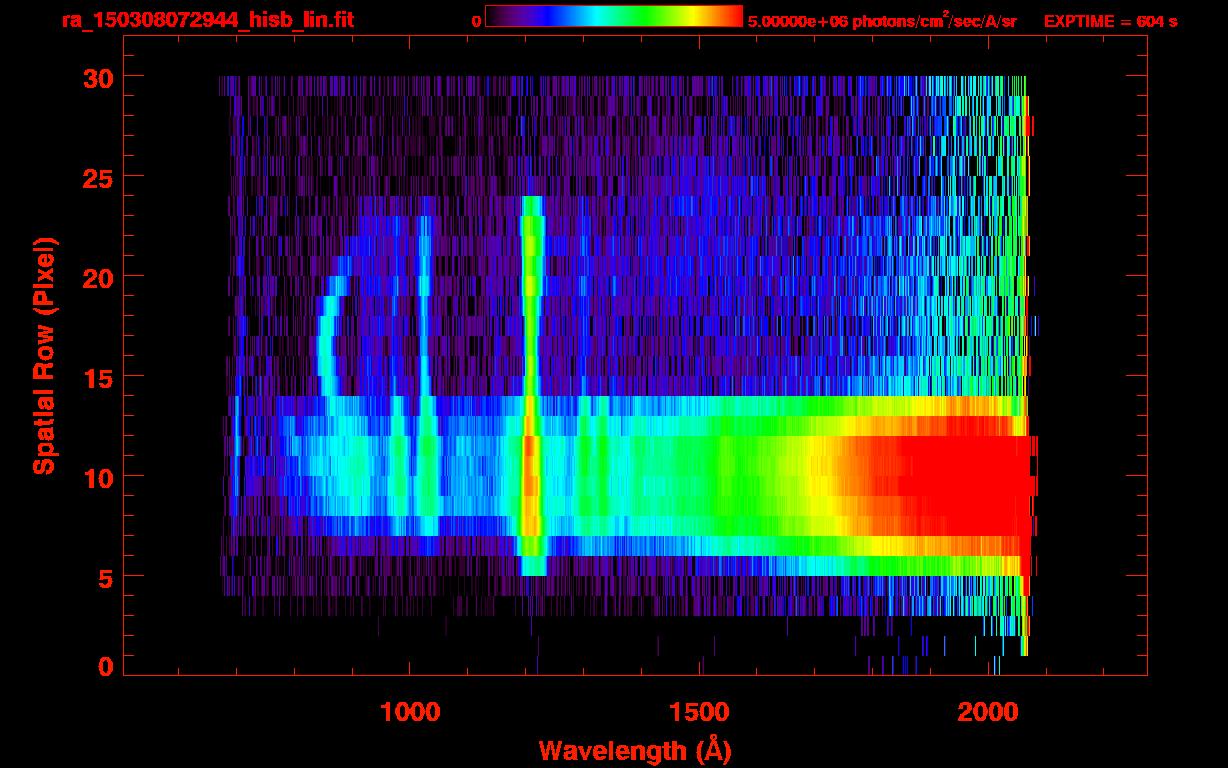This screenshot has width=1228, height=768.
Task: Select the y-axis tick label 15
Action: (x=97, y=377)
